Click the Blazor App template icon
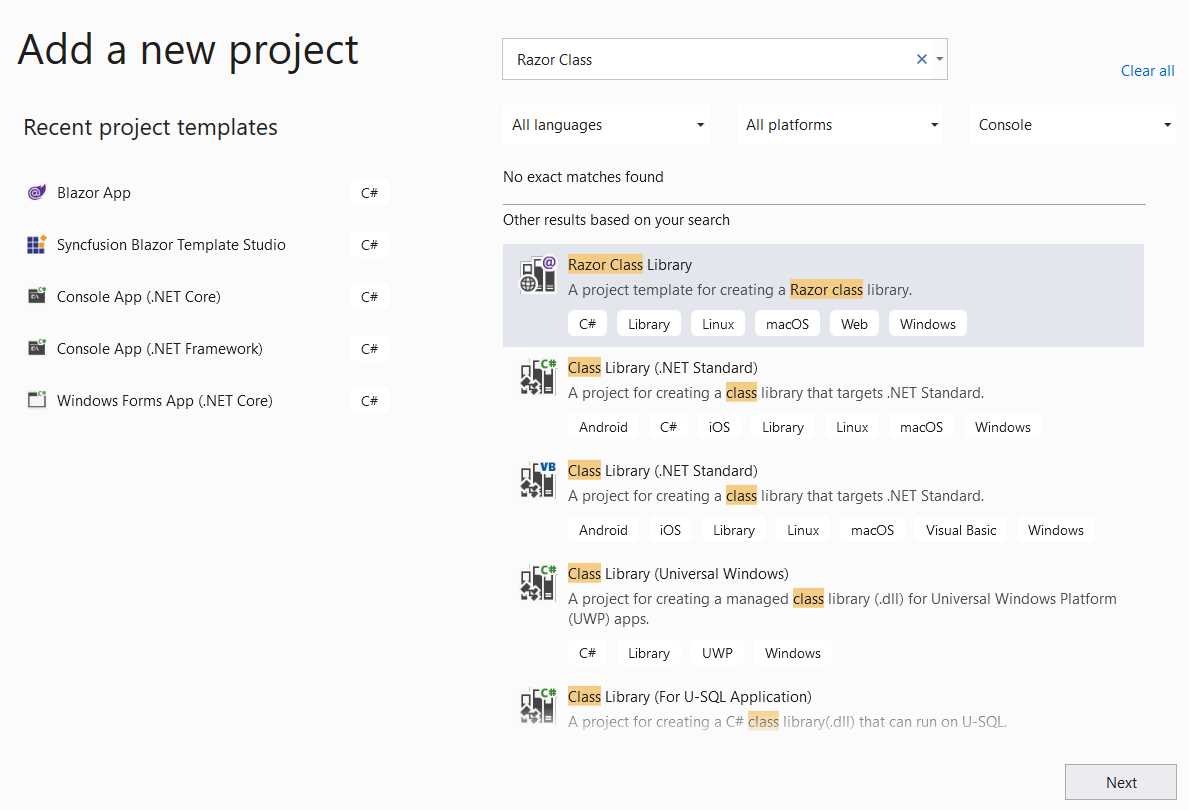Image resolution: width=1189 pixels, height=810 pixels. (36, 193)
